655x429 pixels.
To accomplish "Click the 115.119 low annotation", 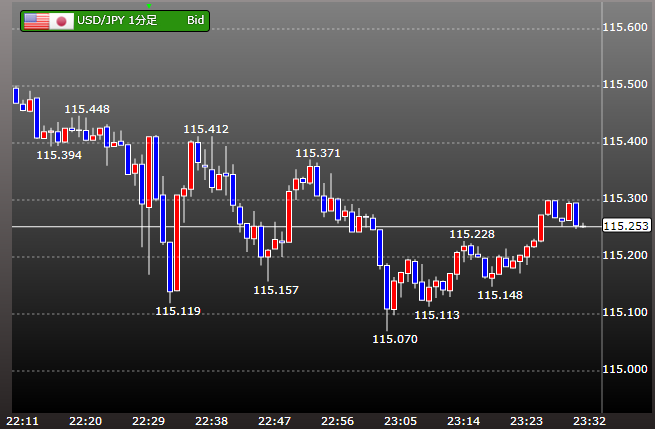I will coord(178,311).
